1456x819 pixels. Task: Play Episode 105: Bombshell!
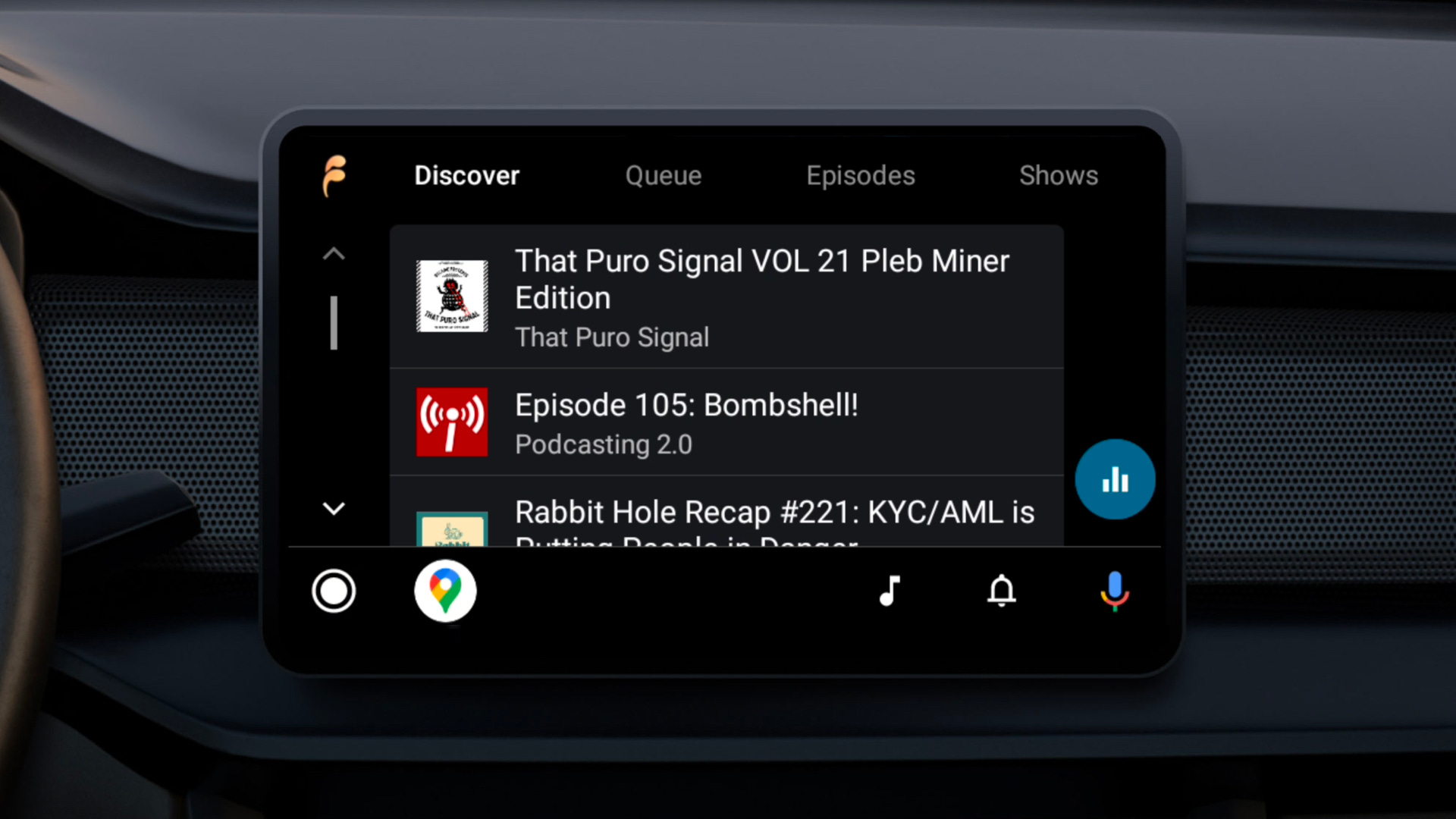(x=726, y=422)
